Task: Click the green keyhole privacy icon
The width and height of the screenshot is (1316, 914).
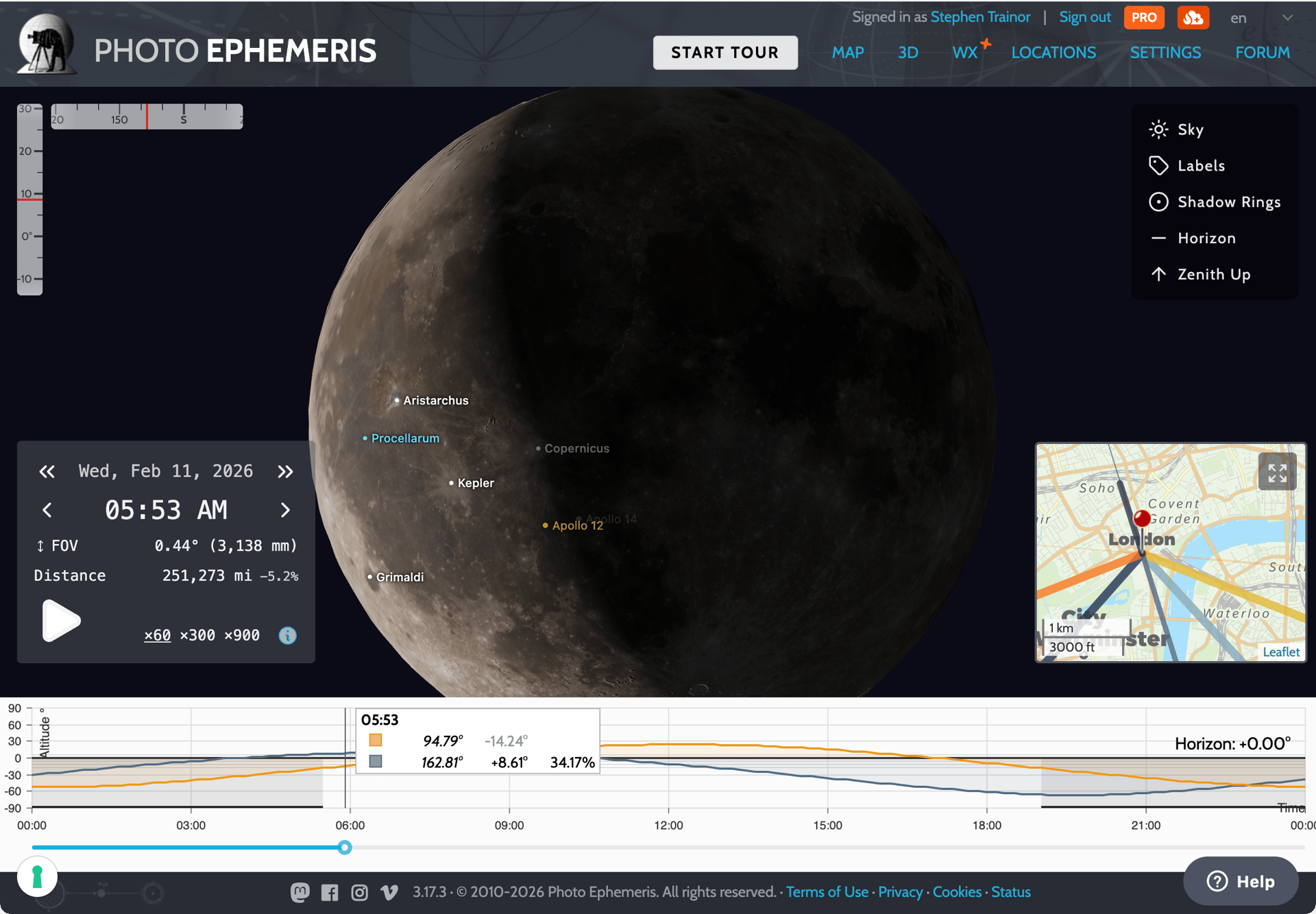Action: [37, 877]
